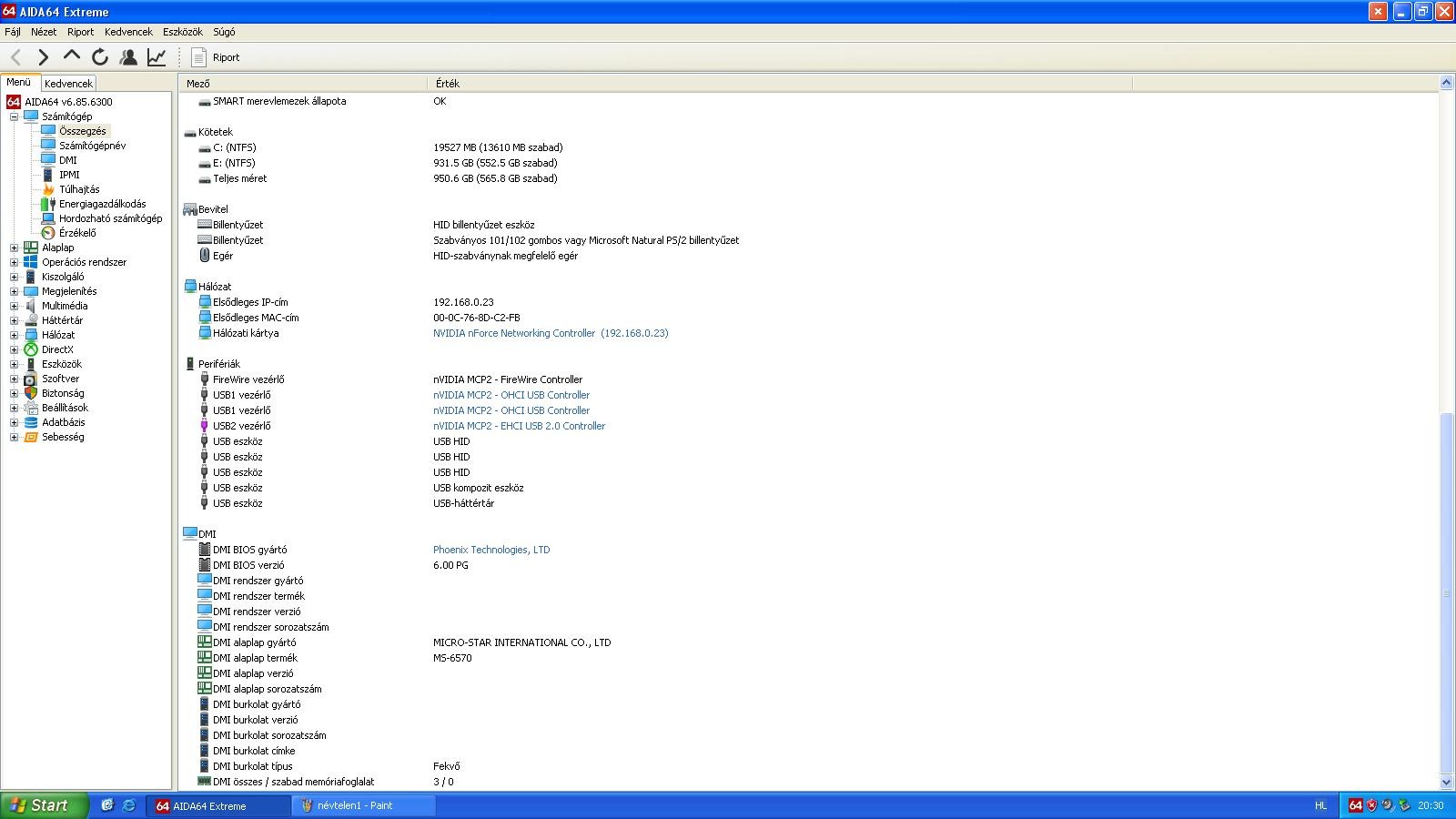Screen dimensions: 1456x819
Task: Go forward with the toolbar right arrow
Action: (x=43, y=57)
